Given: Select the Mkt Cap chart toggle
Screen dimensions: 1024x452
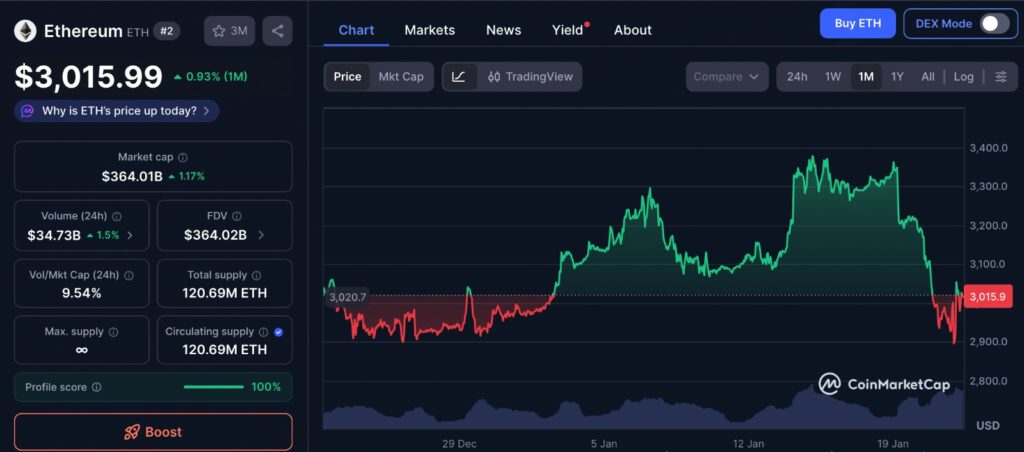Looking at the screenshot, I should [x=401, y=76].
